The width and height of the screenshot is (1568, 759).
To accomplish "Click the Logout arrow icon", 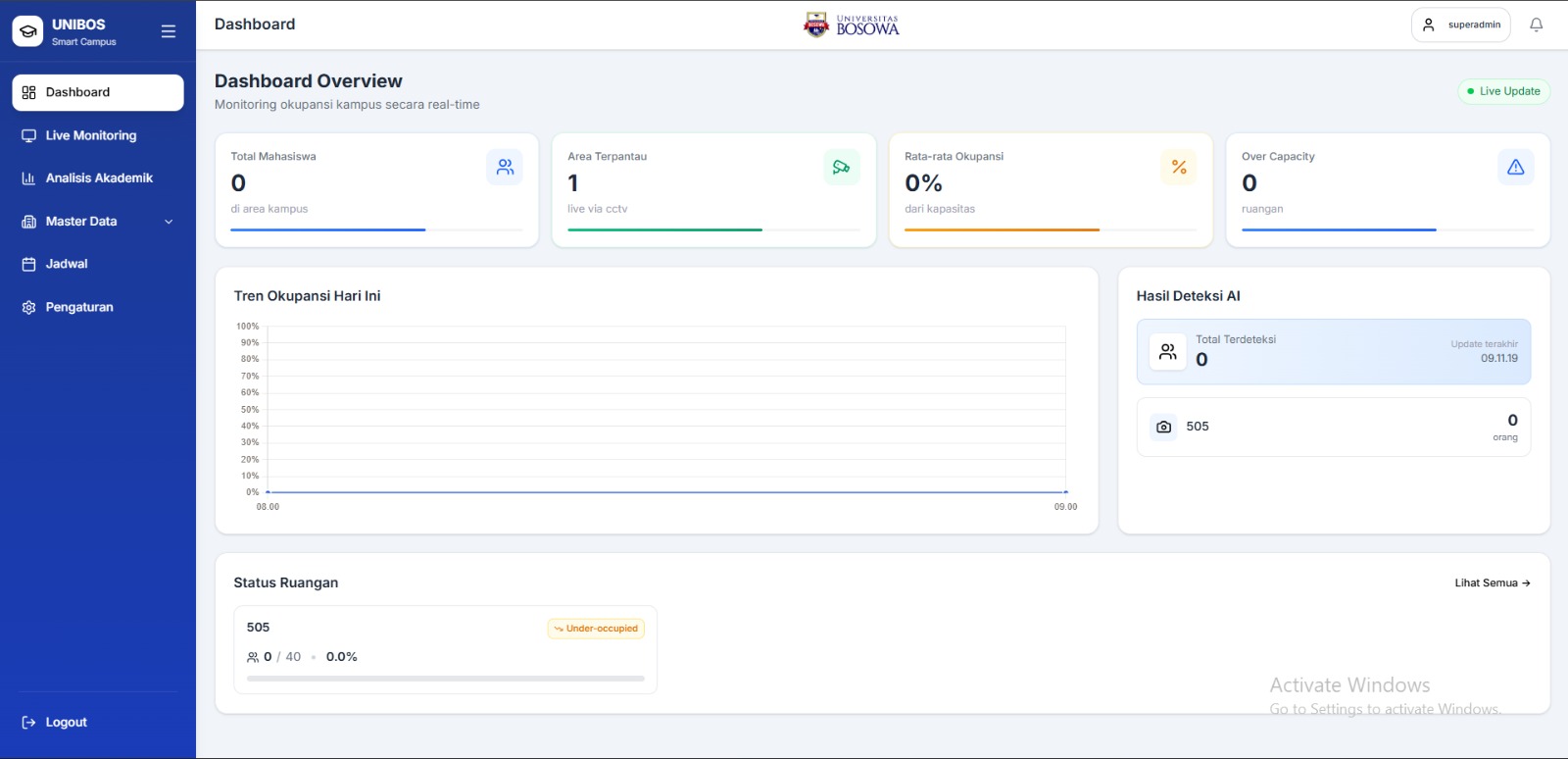I will (28, 723).
